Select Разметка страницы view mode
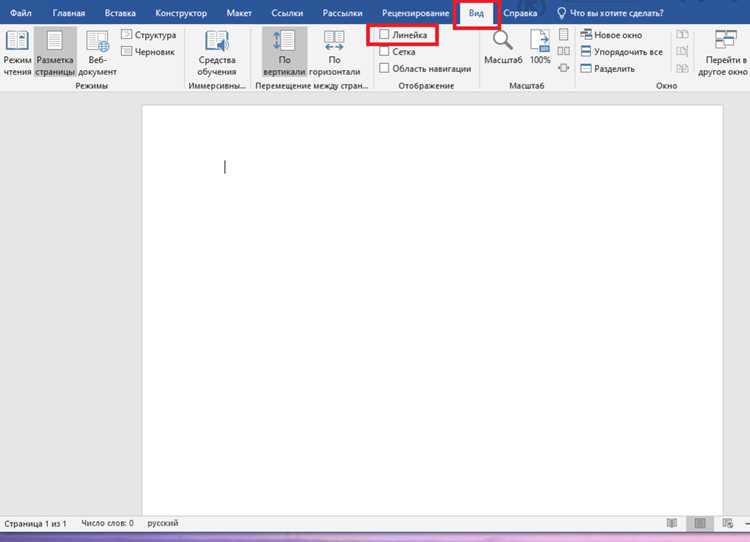This screenshot has height=542, width=750. [55, 53]
